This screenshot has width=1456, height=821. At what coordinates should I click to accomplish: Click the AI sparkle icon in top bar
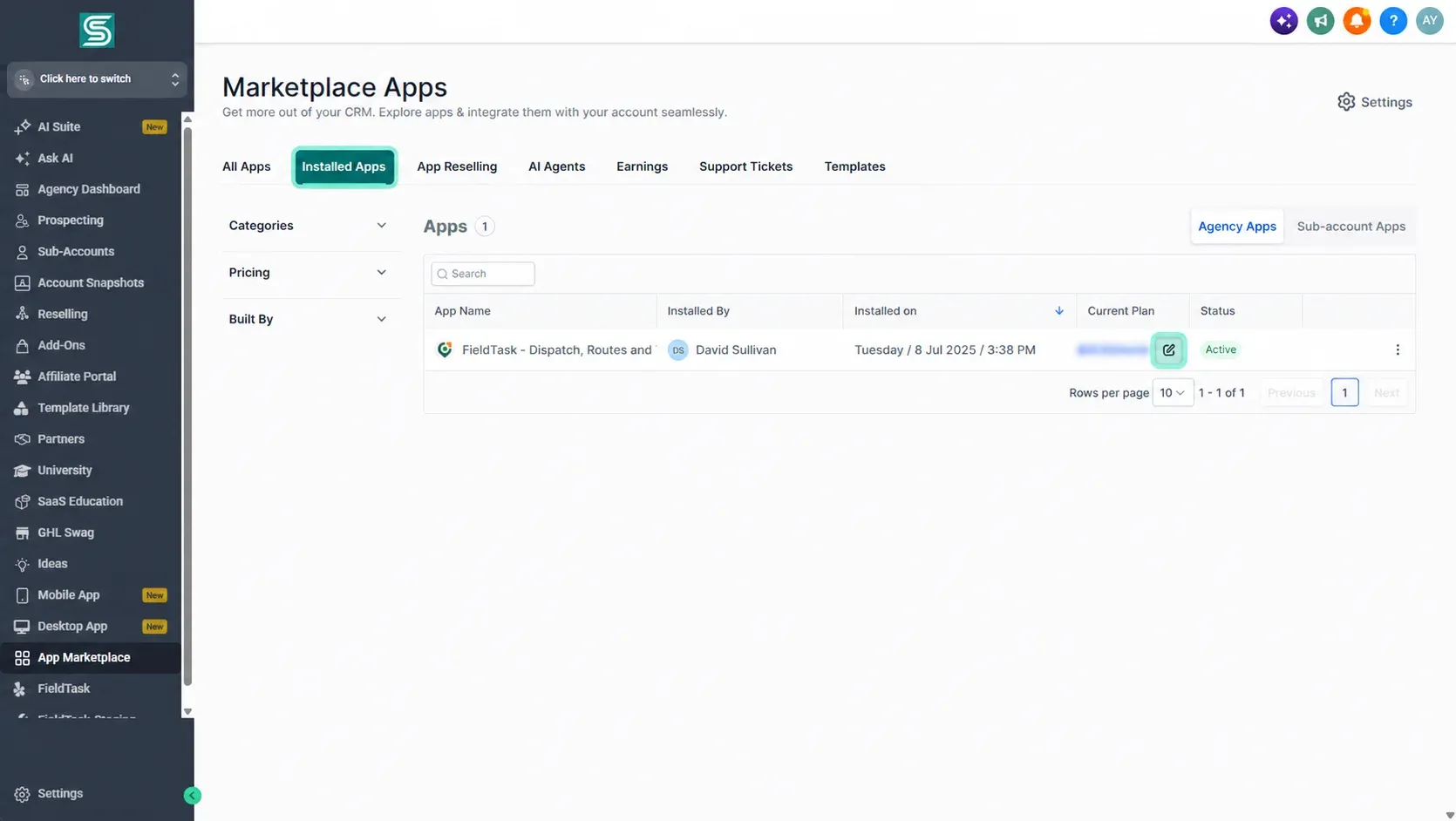[1283, 21]
